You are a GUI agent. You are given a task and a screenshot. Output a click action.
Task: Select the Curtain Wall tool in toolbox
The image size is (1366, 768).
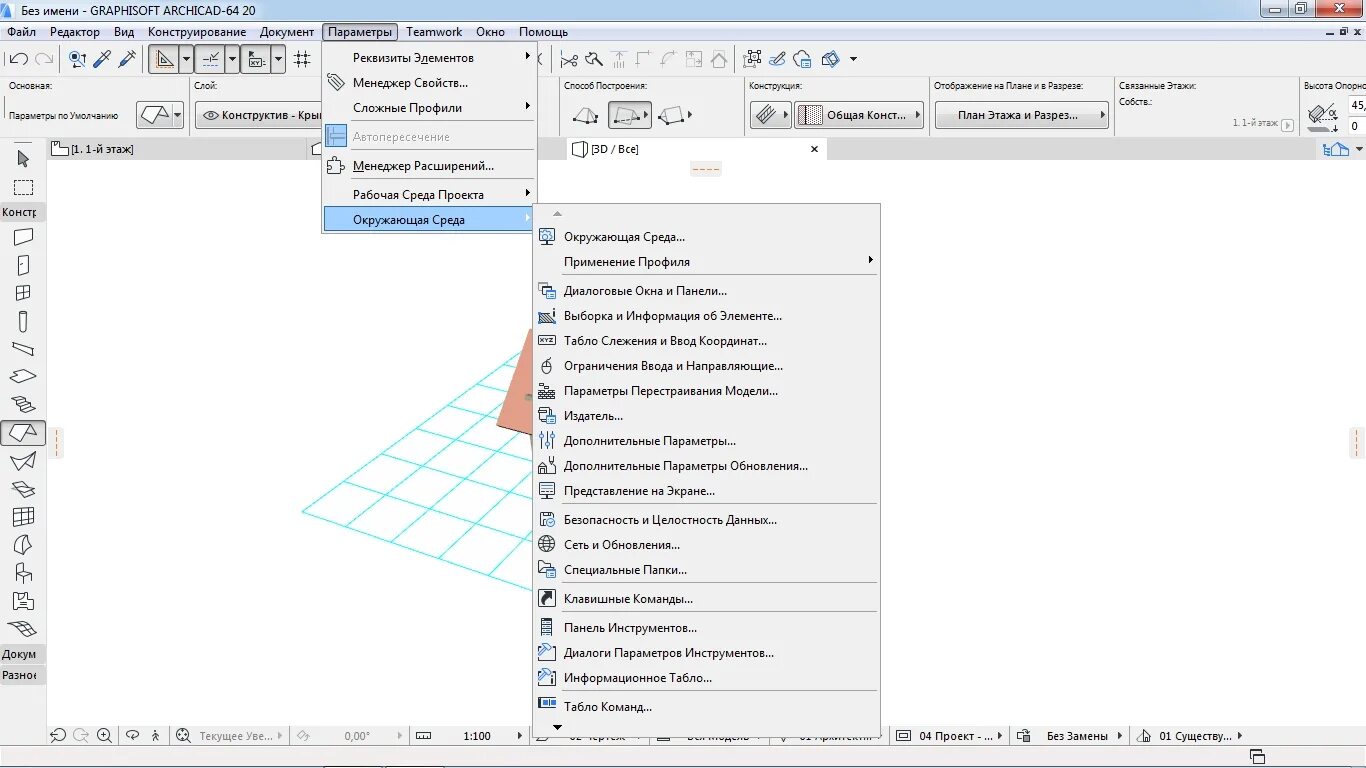pos(23,517)
